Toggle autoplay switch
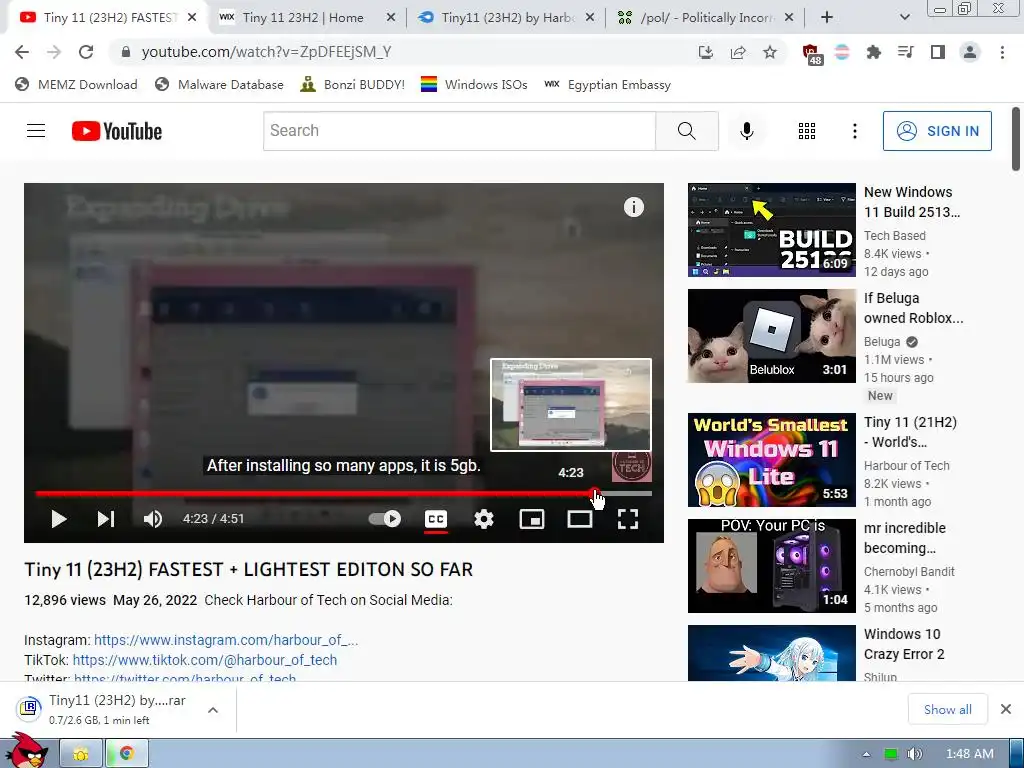 coord(385,519)
